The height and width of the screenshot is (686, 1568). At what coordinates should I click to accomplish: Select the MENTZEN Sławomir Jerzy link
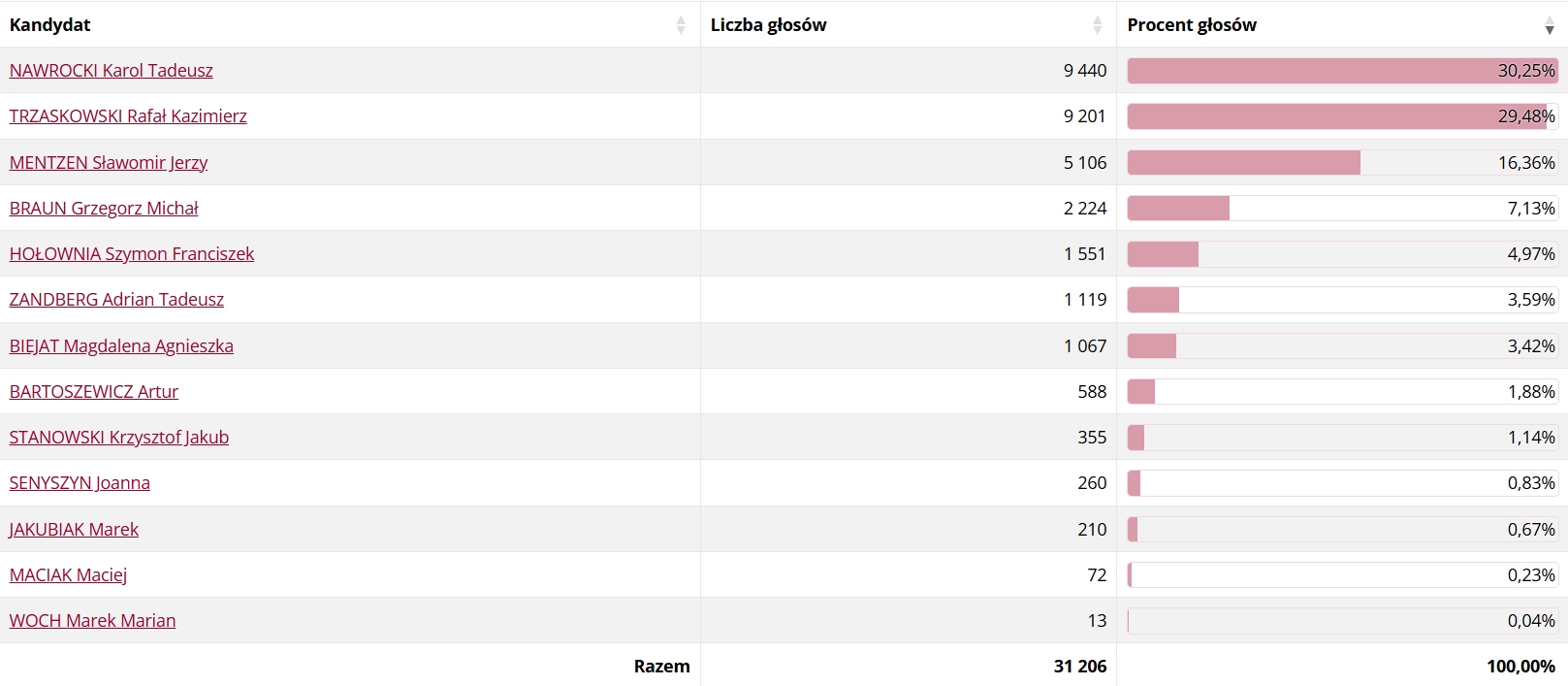pos(109,163)
